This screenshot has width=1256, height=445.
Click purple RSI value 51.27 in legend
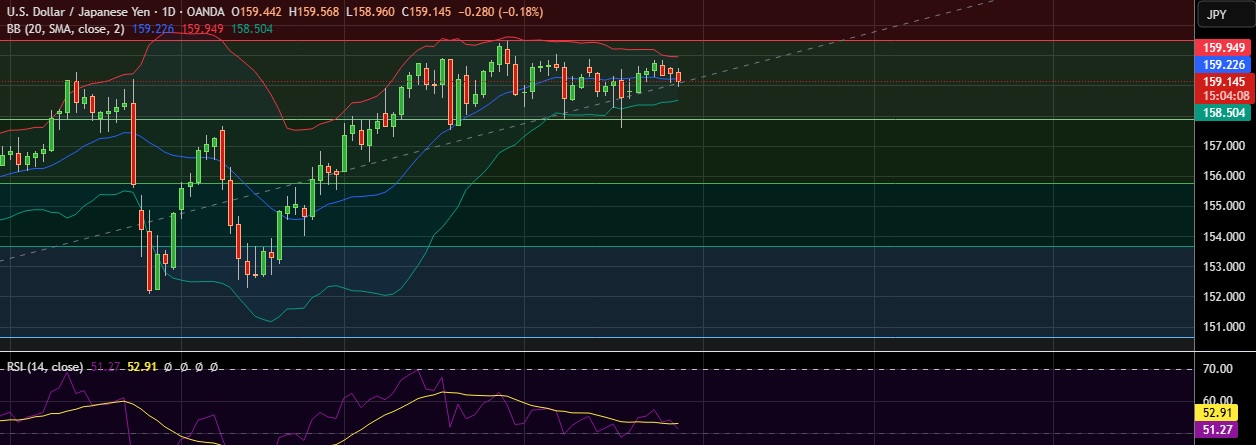tap(104, 367)
